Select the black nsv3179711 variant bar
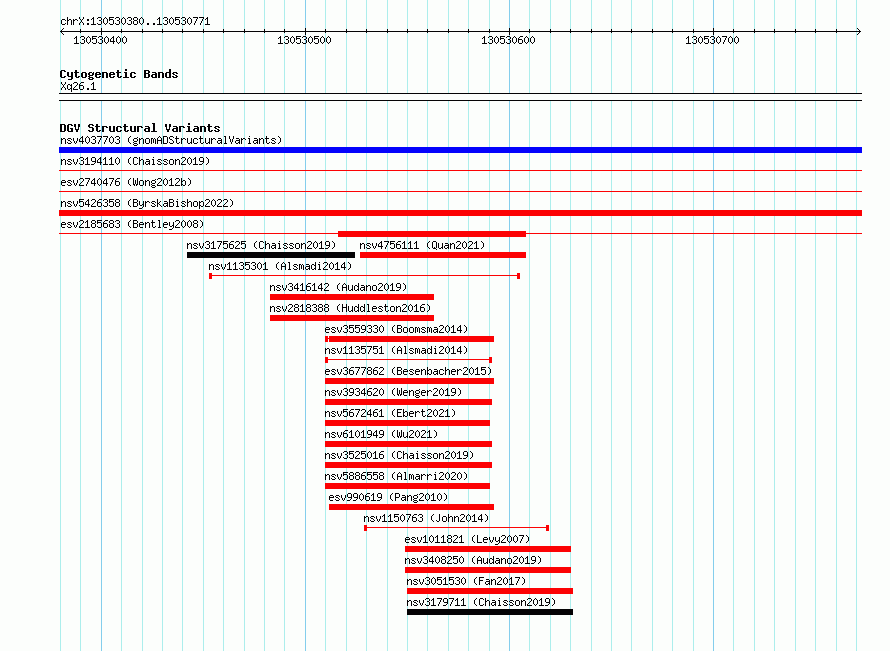 [490, 612]
